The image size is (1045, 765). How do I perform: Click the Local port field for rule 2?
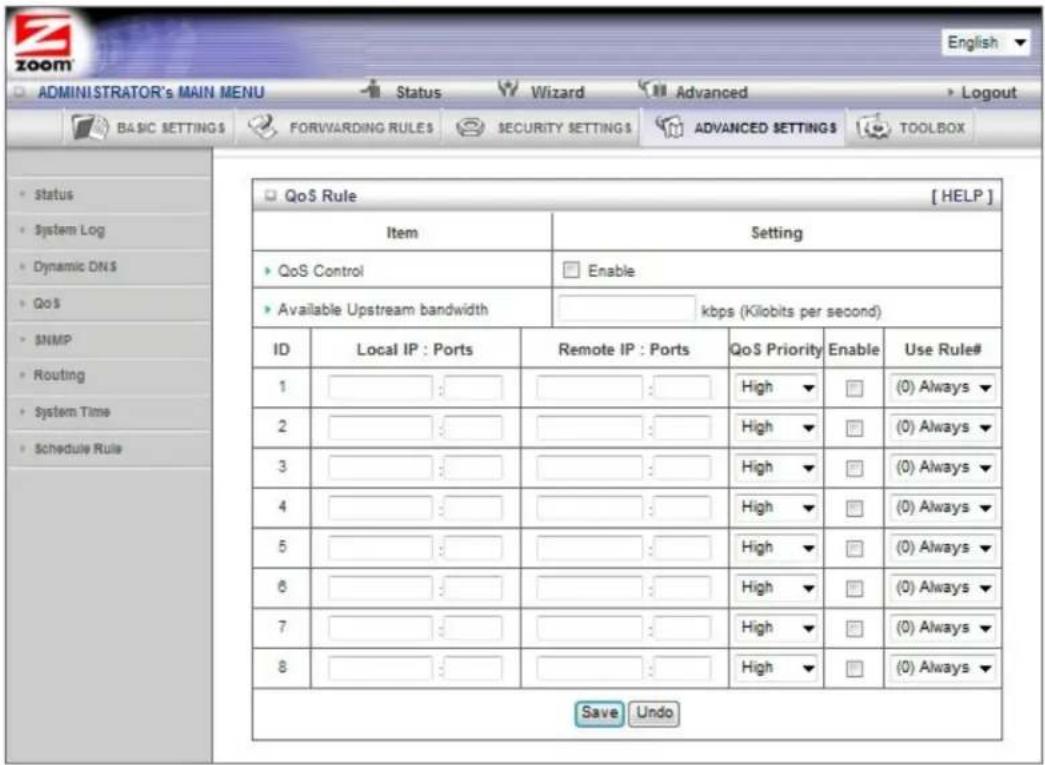coord(473,428)
